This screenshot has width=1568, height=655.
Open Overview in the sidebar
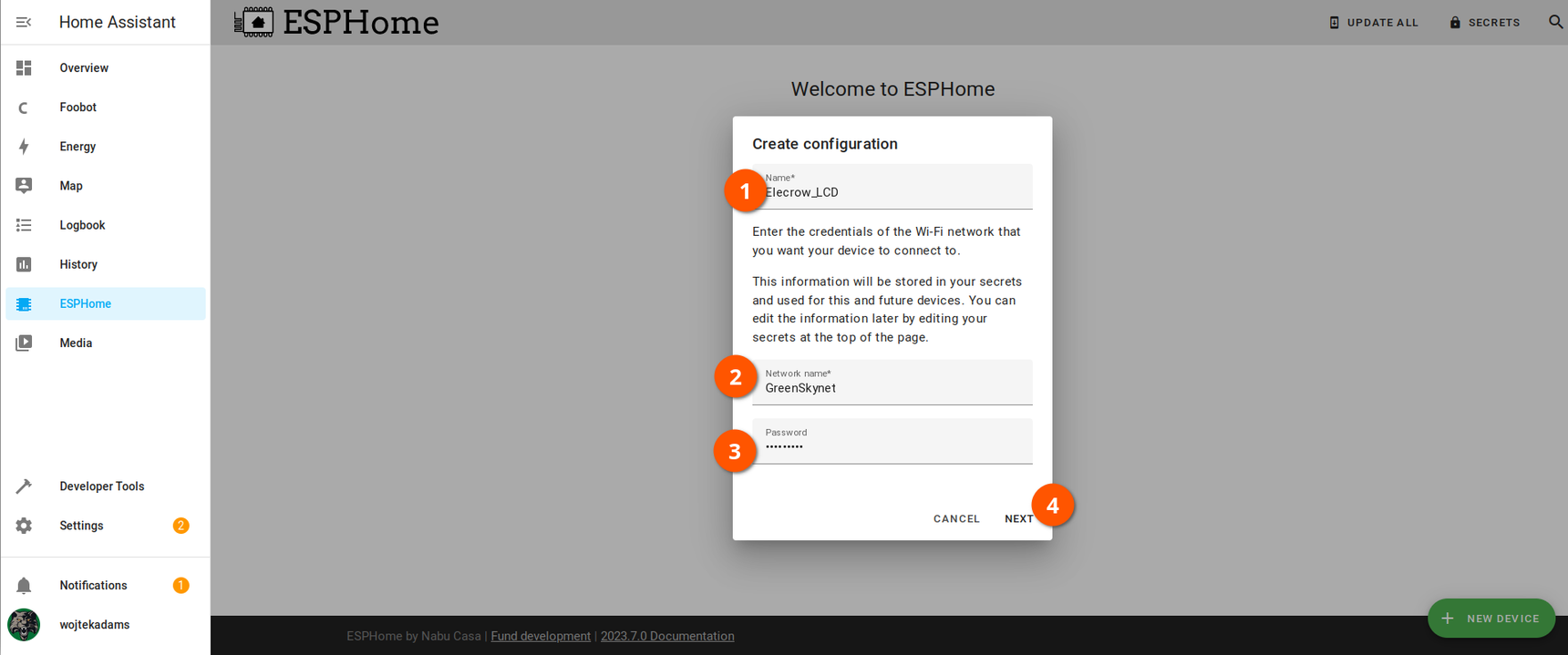pyautogui.click(x=106, y=68)
